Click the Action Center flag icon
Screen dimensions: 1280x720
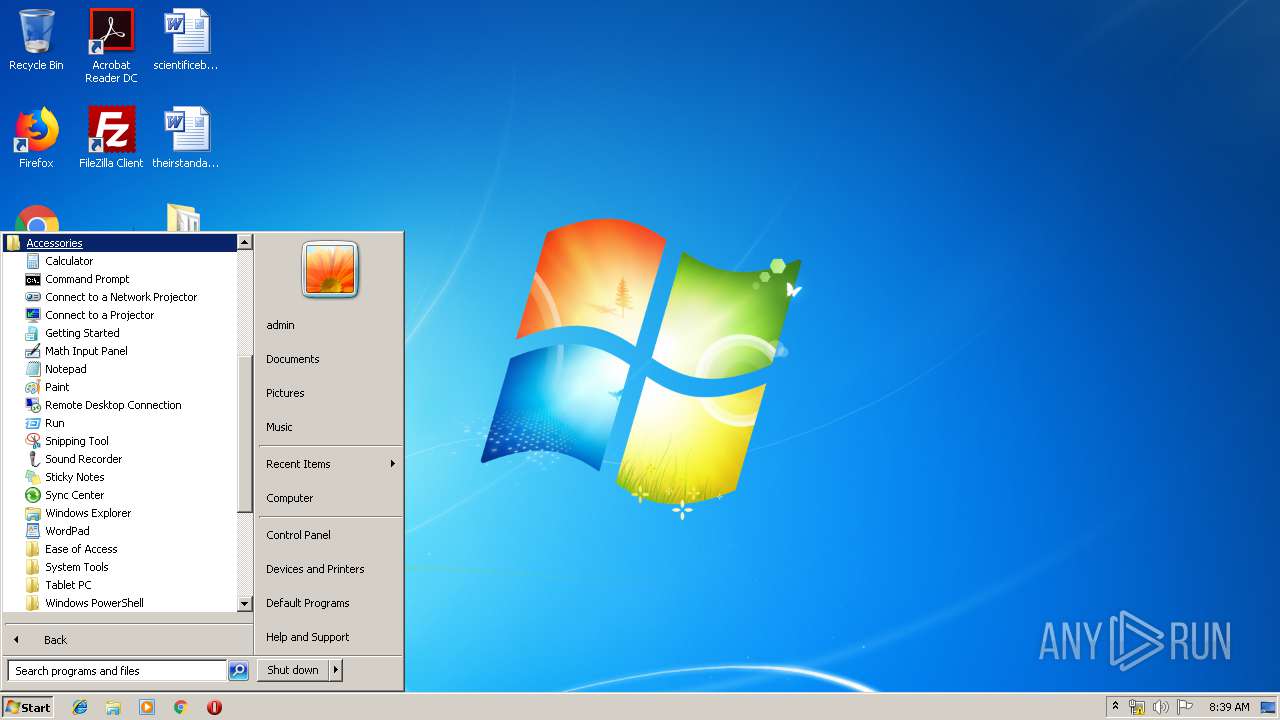pos(1185,707)
